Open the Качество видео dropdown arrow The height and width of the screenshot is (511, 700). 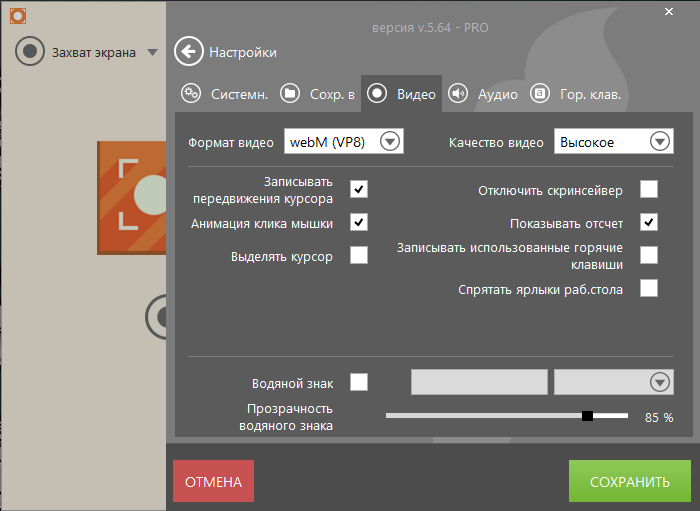click(660, 141)
